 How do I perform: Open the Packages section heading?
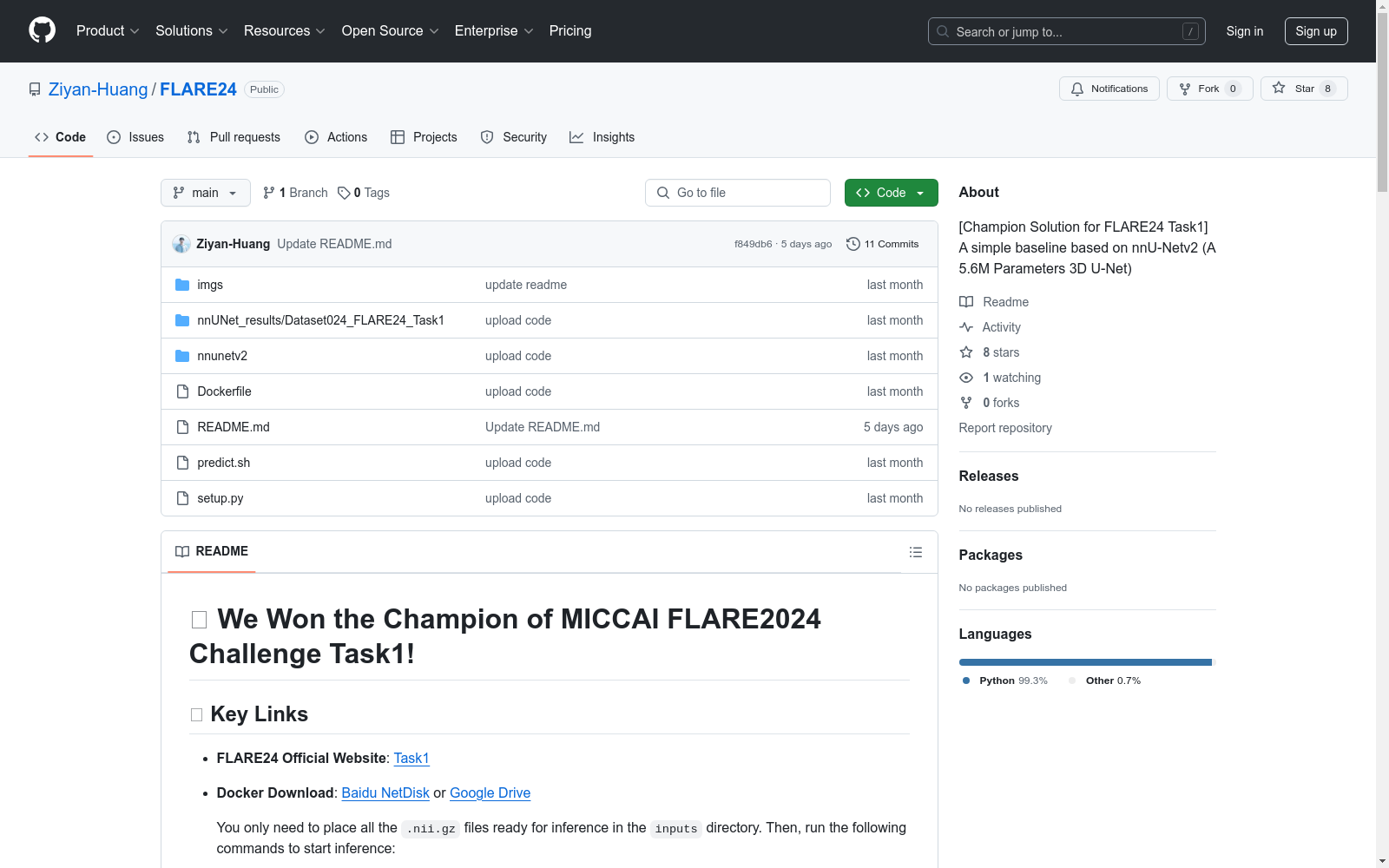[x=991, y=555]
